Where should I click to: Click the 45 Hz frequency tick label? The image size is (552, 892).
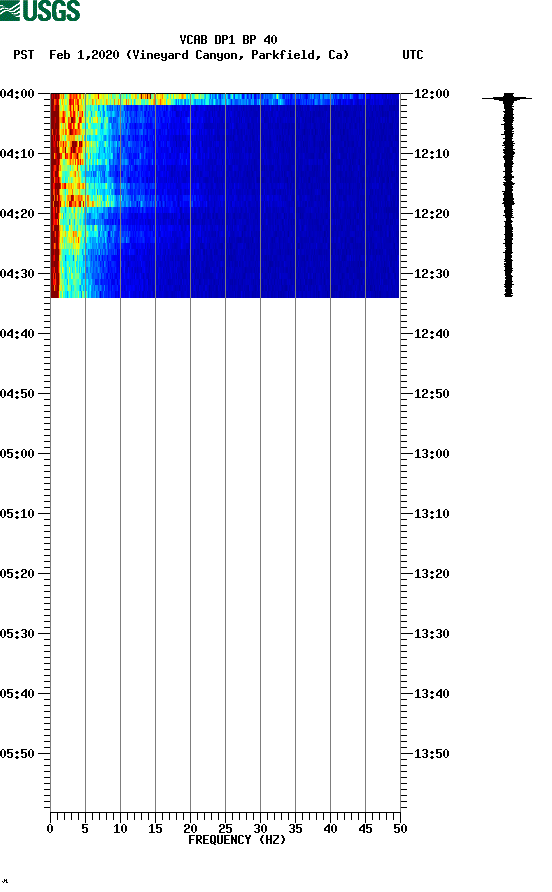point(365,829)
